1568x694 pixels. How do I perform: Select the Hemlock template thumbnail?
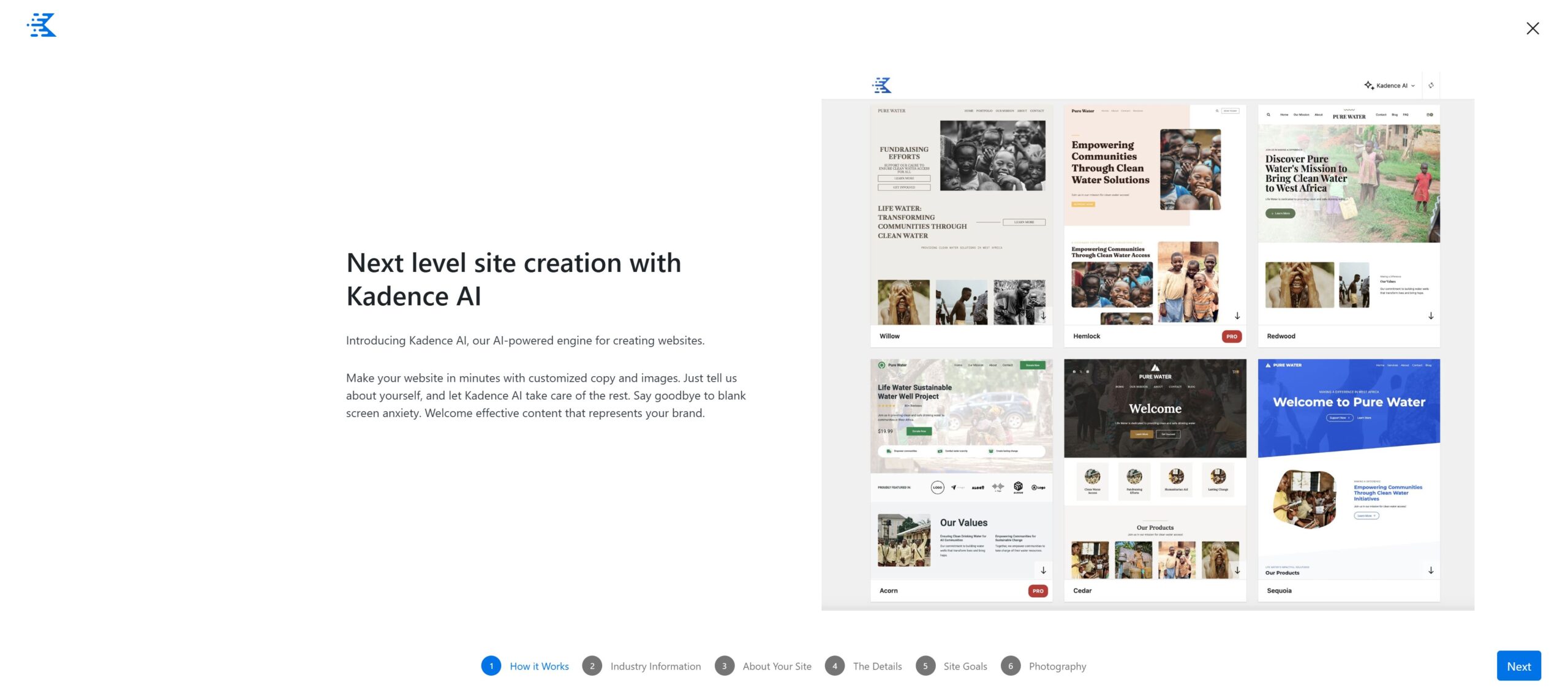[x=1155, y=214]
